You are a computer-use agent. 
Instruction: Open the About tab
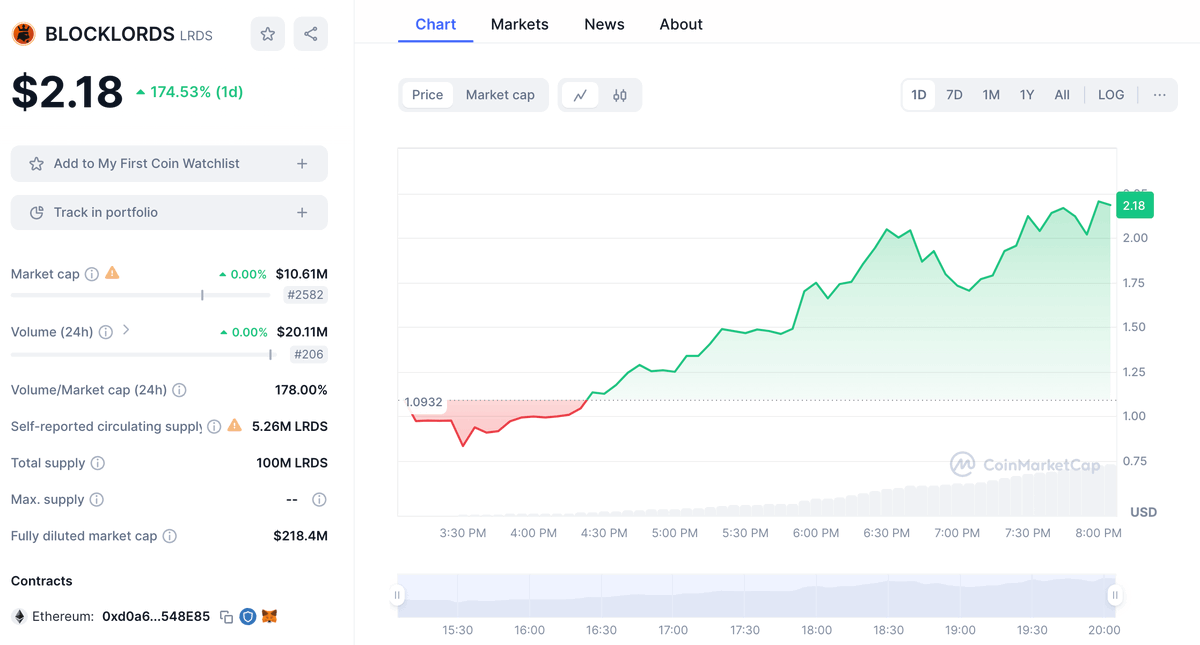(x=681, y=24)
